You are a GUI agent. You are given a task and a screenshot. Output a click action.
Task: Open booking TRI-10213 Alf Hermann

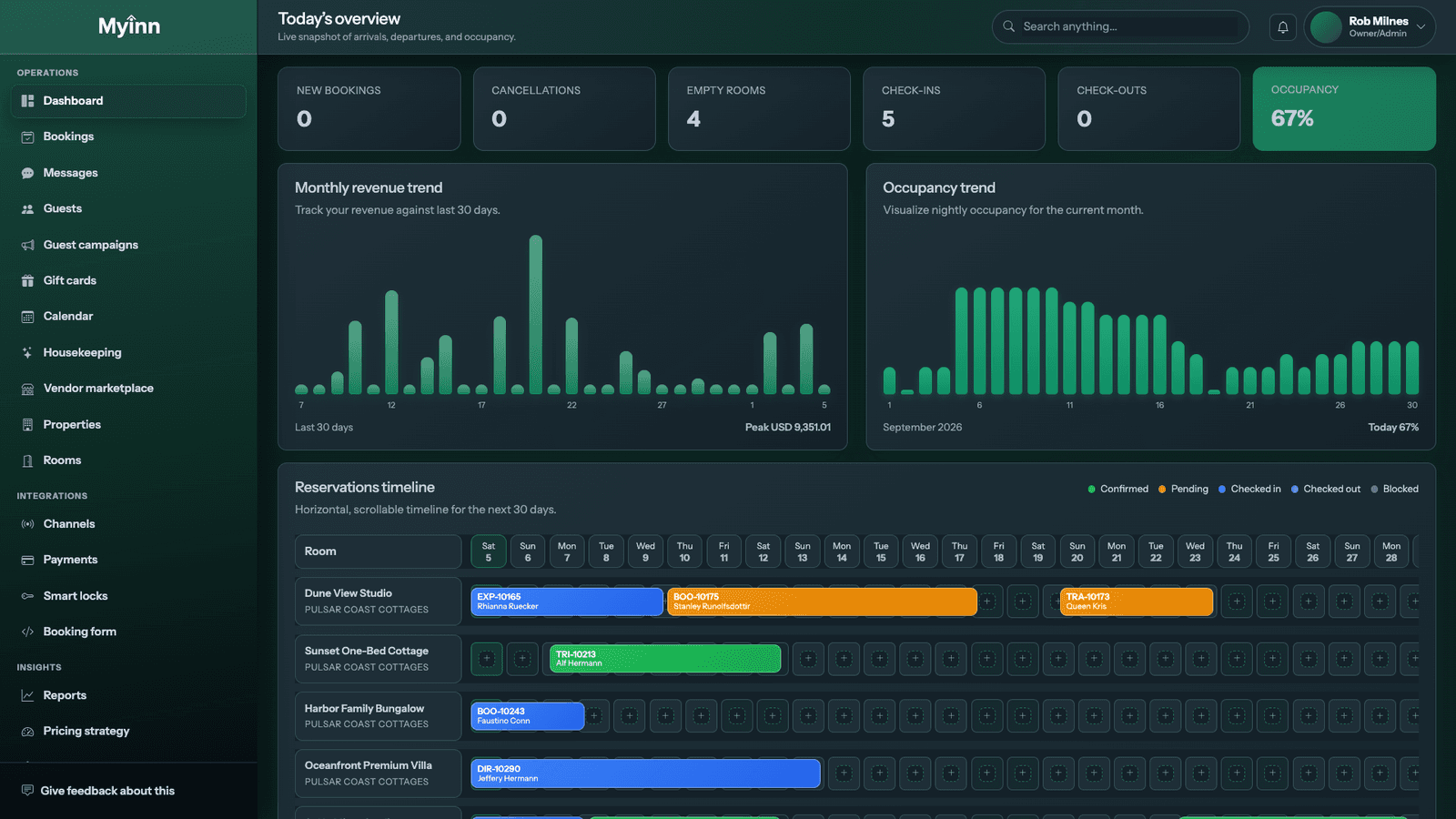(x=665, y=659)
